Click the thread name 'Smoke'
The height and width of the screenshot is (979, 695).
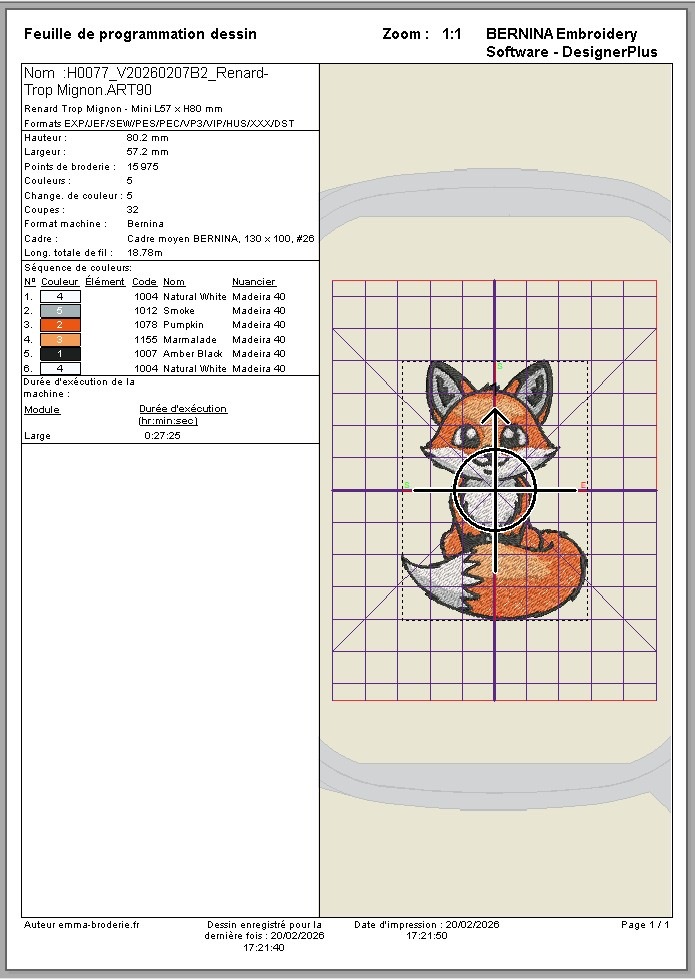(179, 310)
